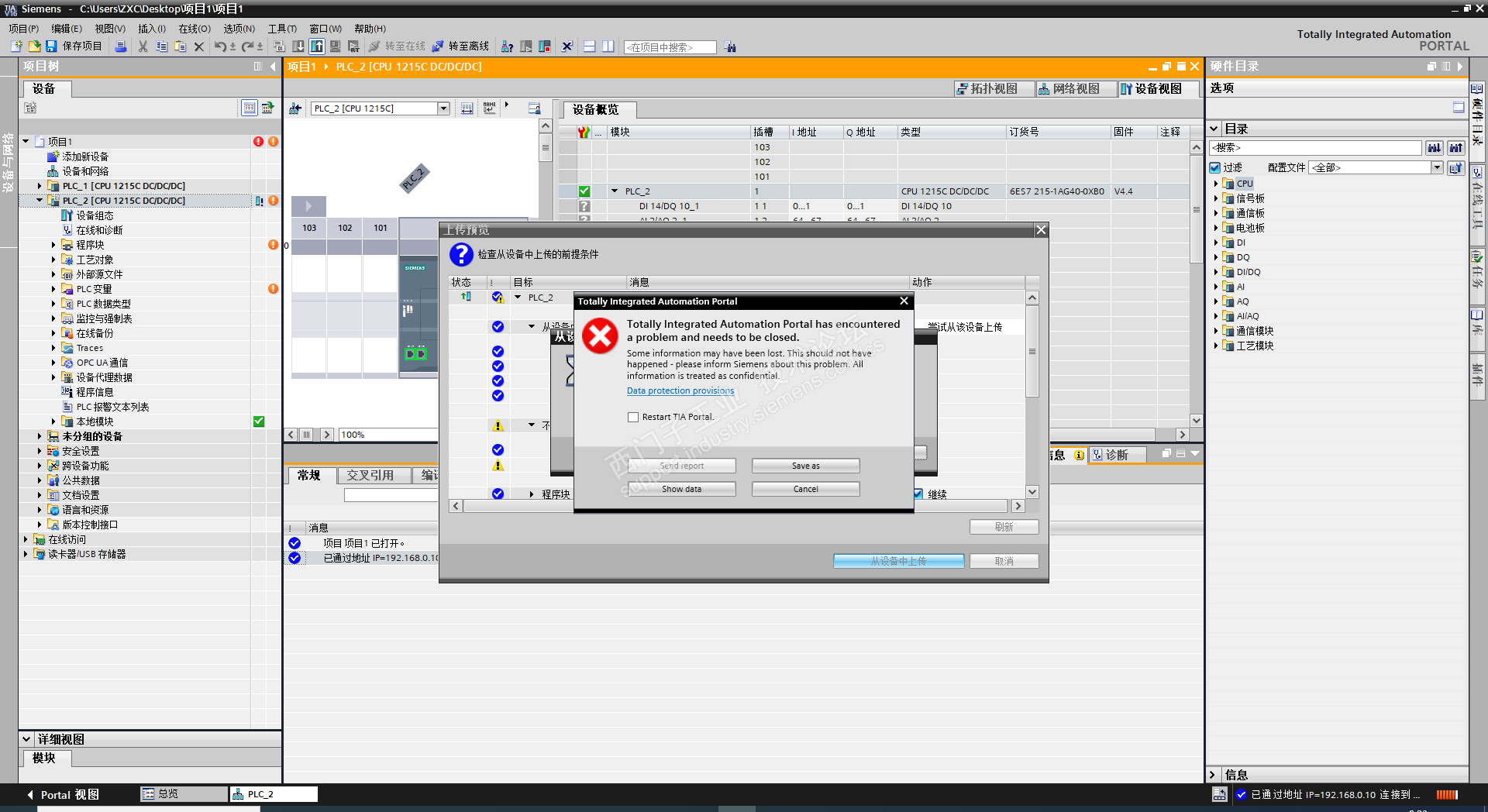The height and width of the screenshot is (812, 1488).
Task: Check the Restart TIA Portal checkbox
Action: (x=633, y=417)
